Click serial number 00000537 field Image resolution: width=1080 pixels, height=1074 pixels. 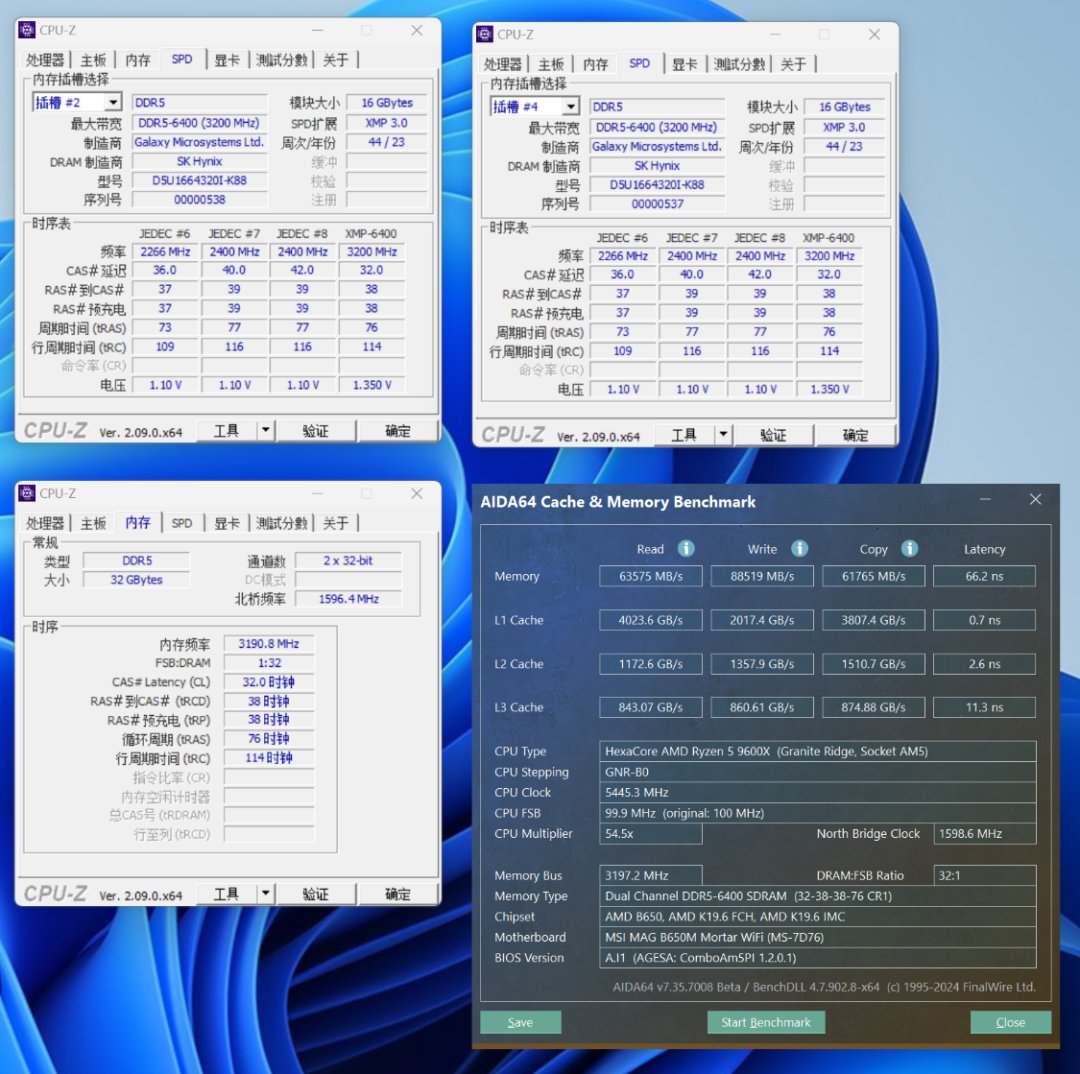657,203
